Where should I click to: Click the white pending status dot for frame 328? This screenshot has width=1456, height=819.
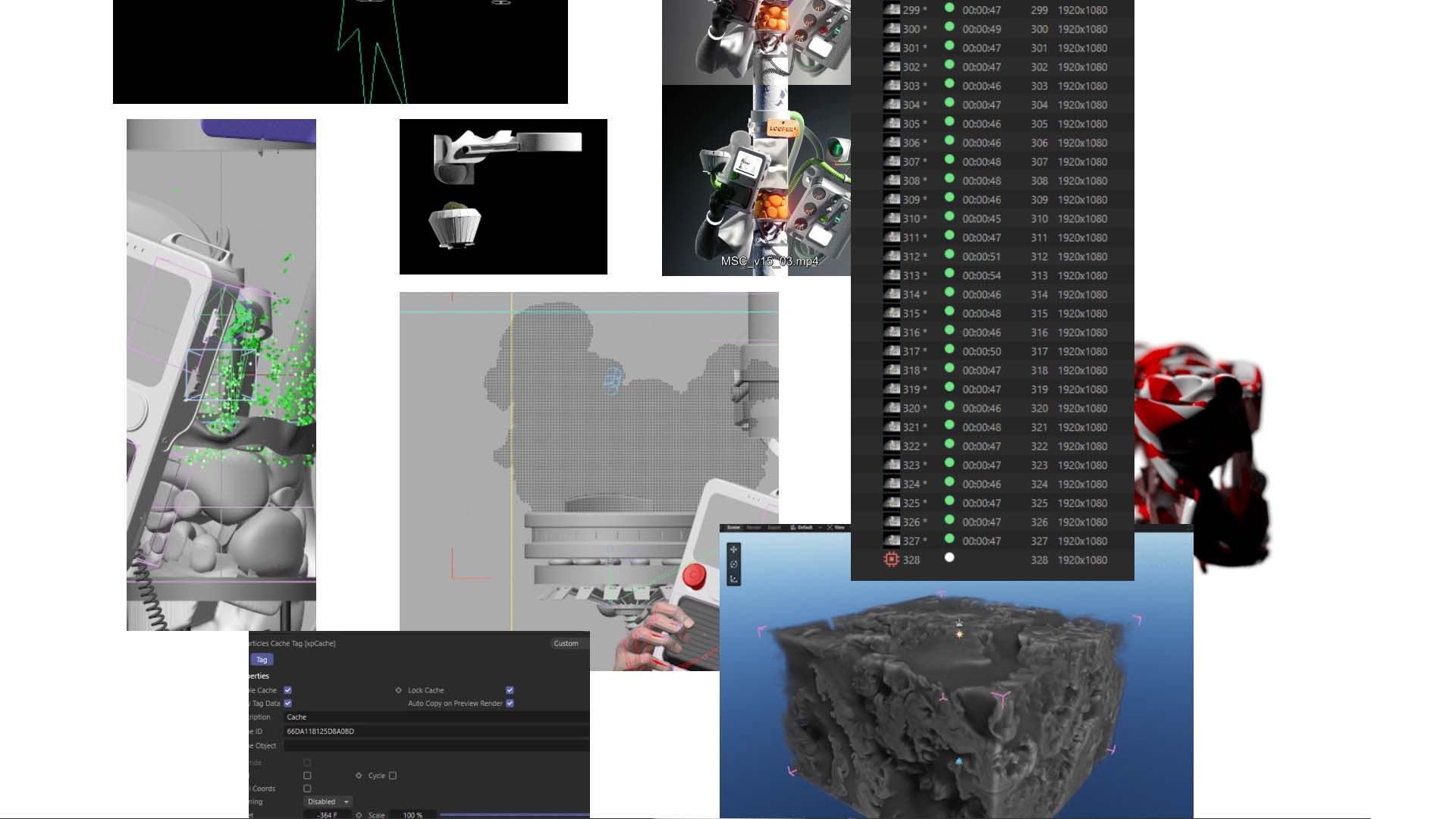coord(949,557)
